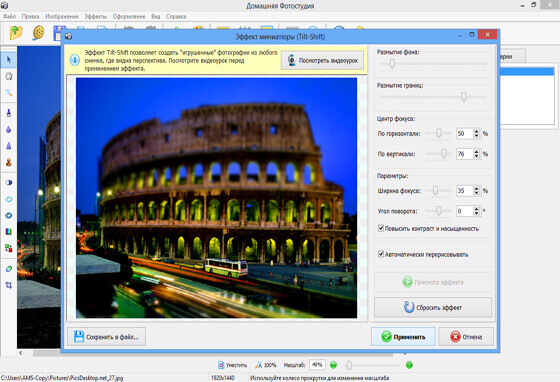Click the 'Масштаб' field showing 49%
The width and height of the screenshot is (560, 382).
click(317, 365)
